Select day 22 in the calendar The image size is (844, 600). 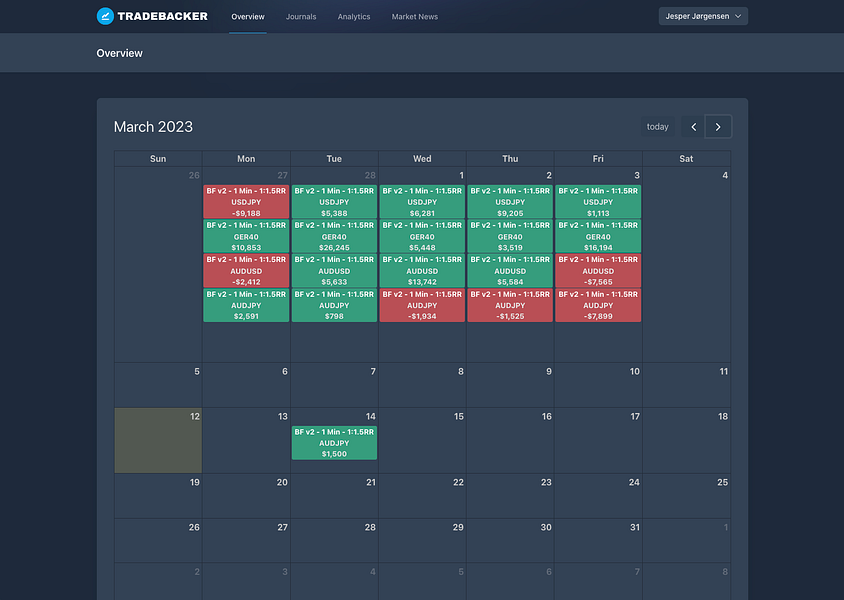tap(422, 496)
